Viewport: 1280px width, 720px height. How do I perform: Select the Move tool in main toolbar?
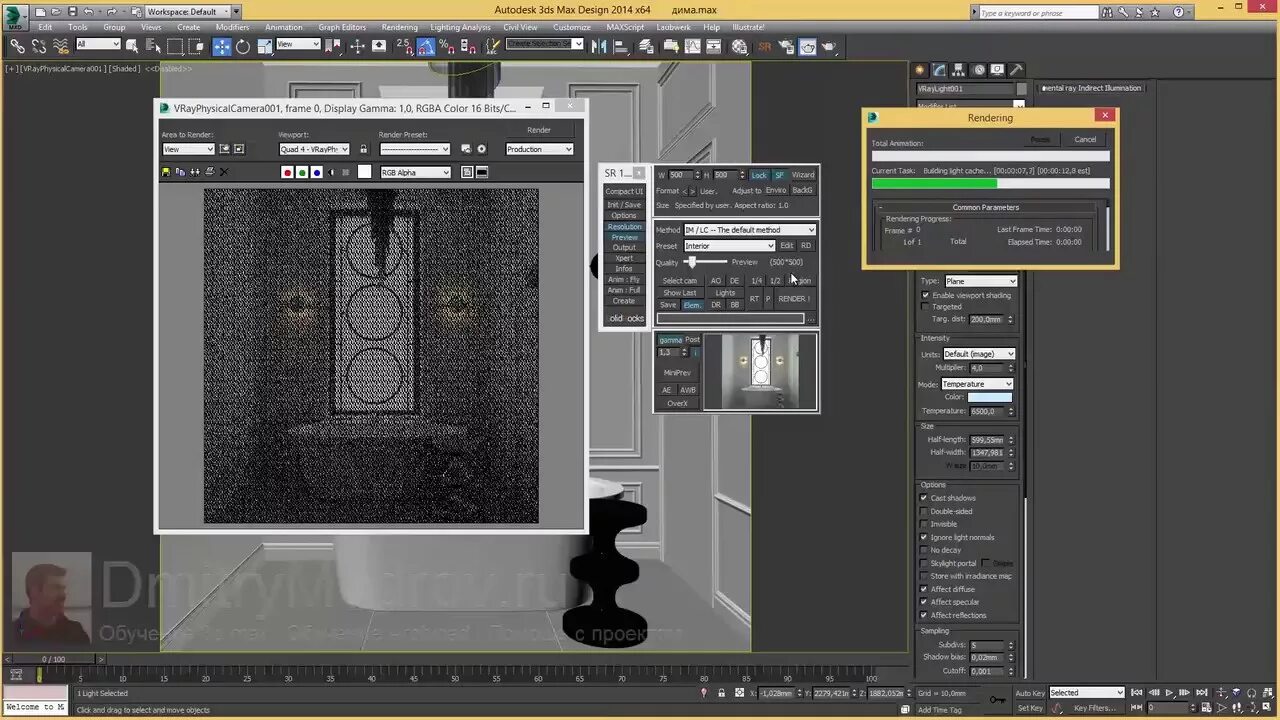pyautogui.click(x=222, y=46)
